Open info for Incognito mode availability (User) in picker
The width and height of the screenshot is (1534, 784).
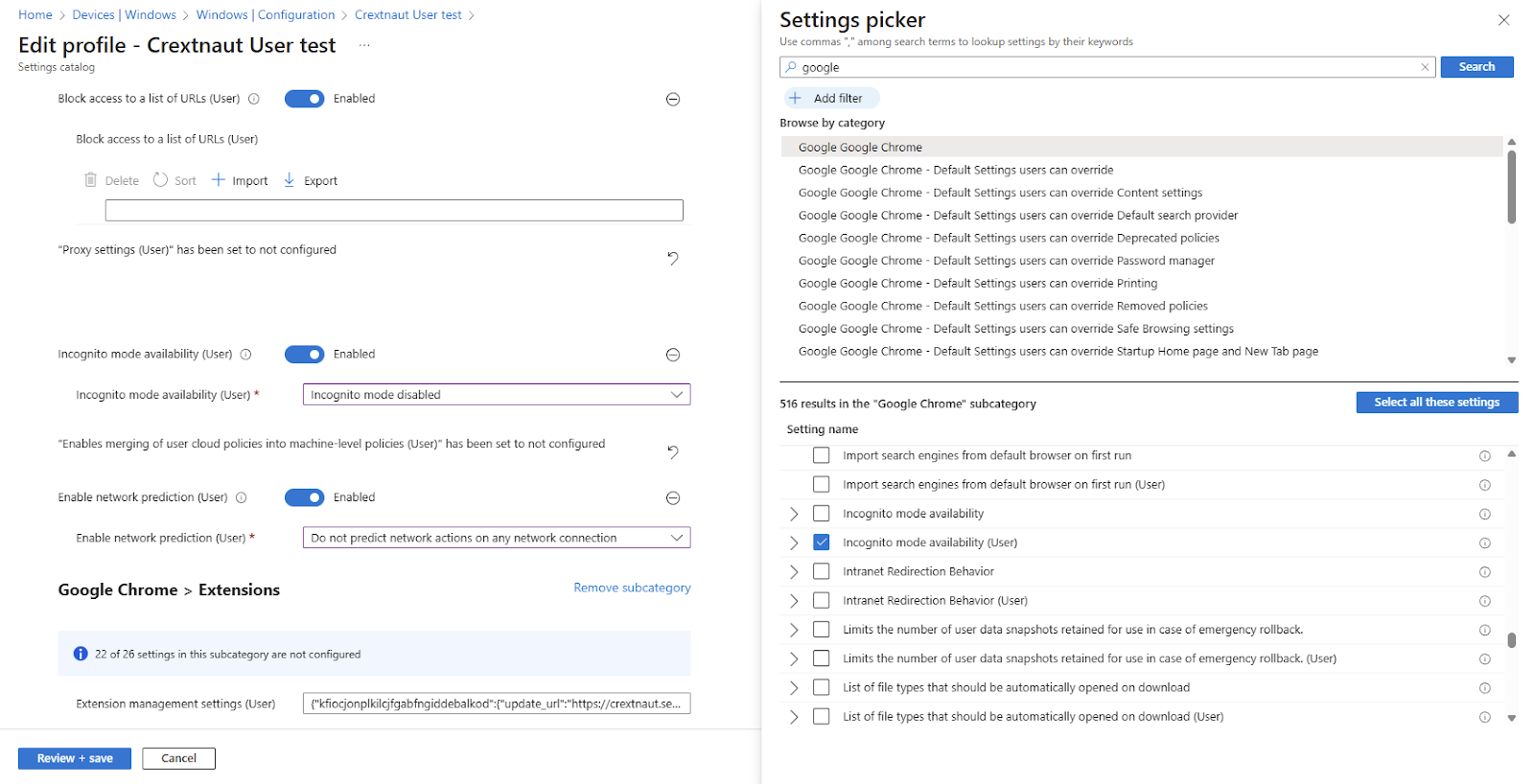click(x=1485, y=543)
